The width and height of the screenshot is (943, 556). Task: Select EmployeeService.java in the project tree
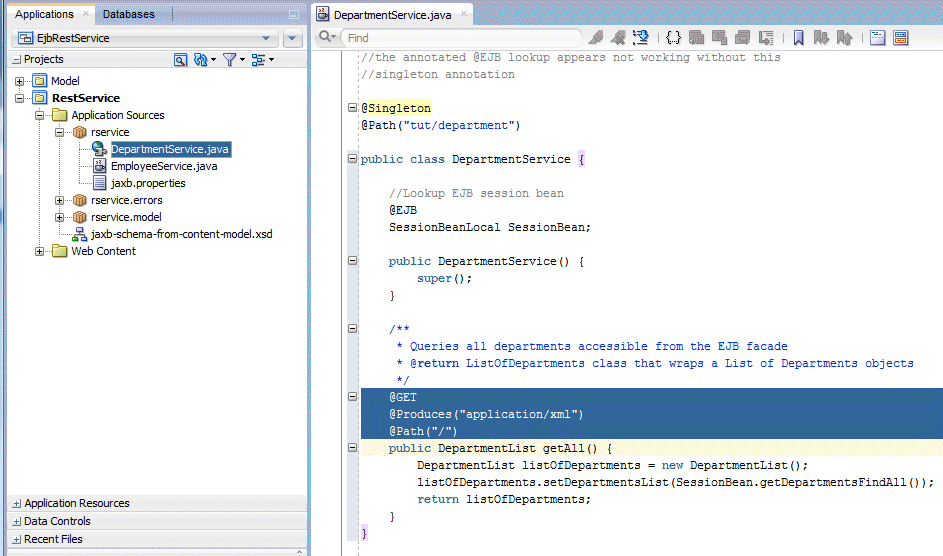click(164, 166)
